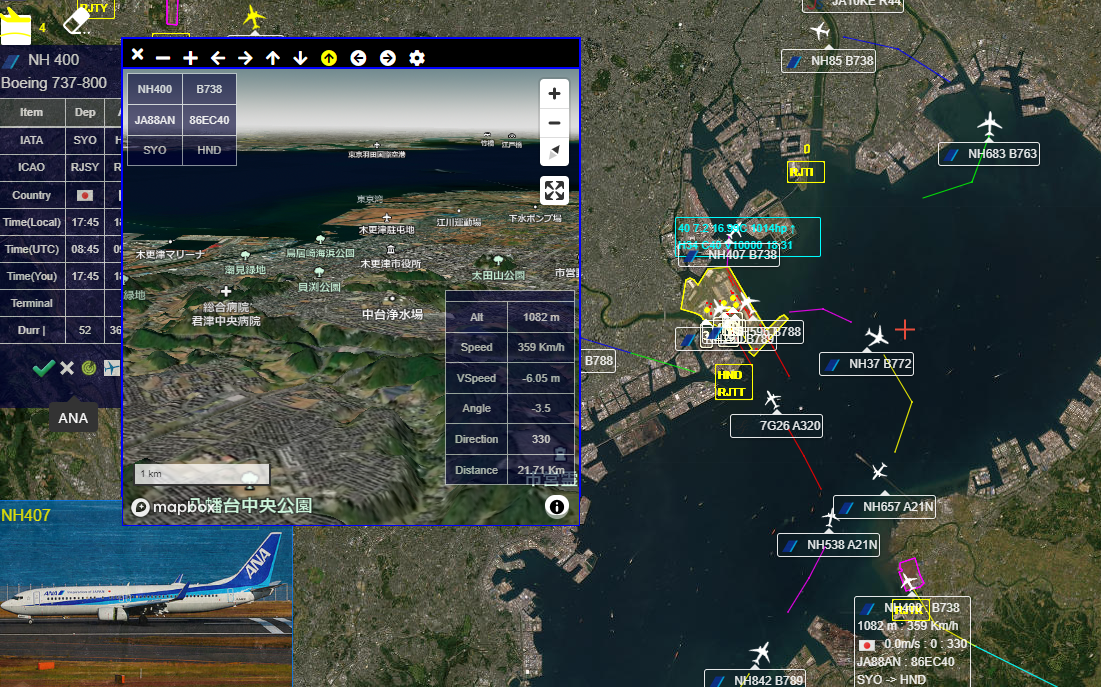Toggle the yellow circled up arrow
Viewport: 1101px width, 687px height.
329,58
